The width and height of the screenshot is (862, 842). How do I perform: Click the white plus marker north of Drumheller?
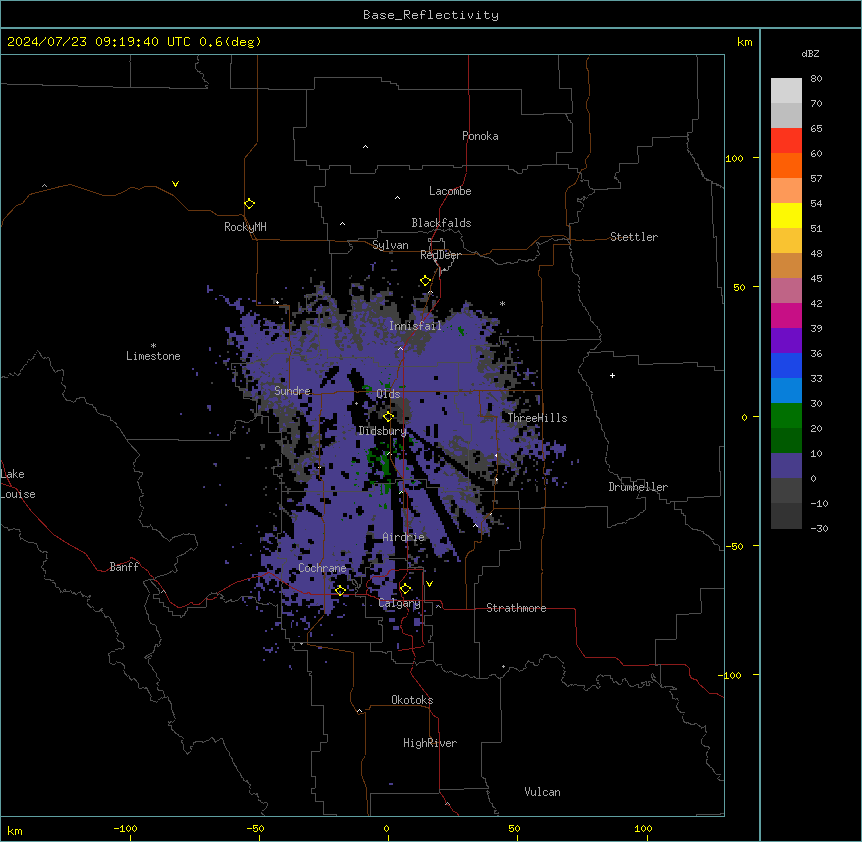pyautogui.click(x=612, y=375)
